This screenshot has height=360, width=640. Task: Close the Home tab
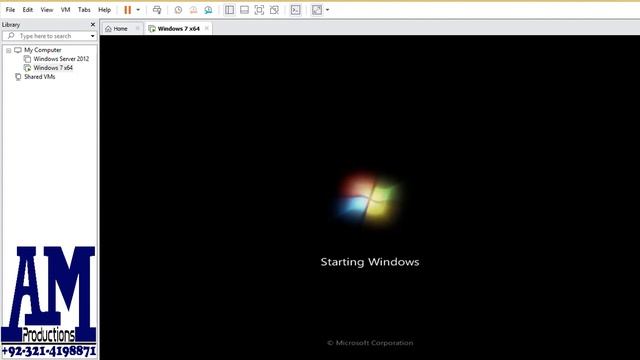(x=138, y=28)
